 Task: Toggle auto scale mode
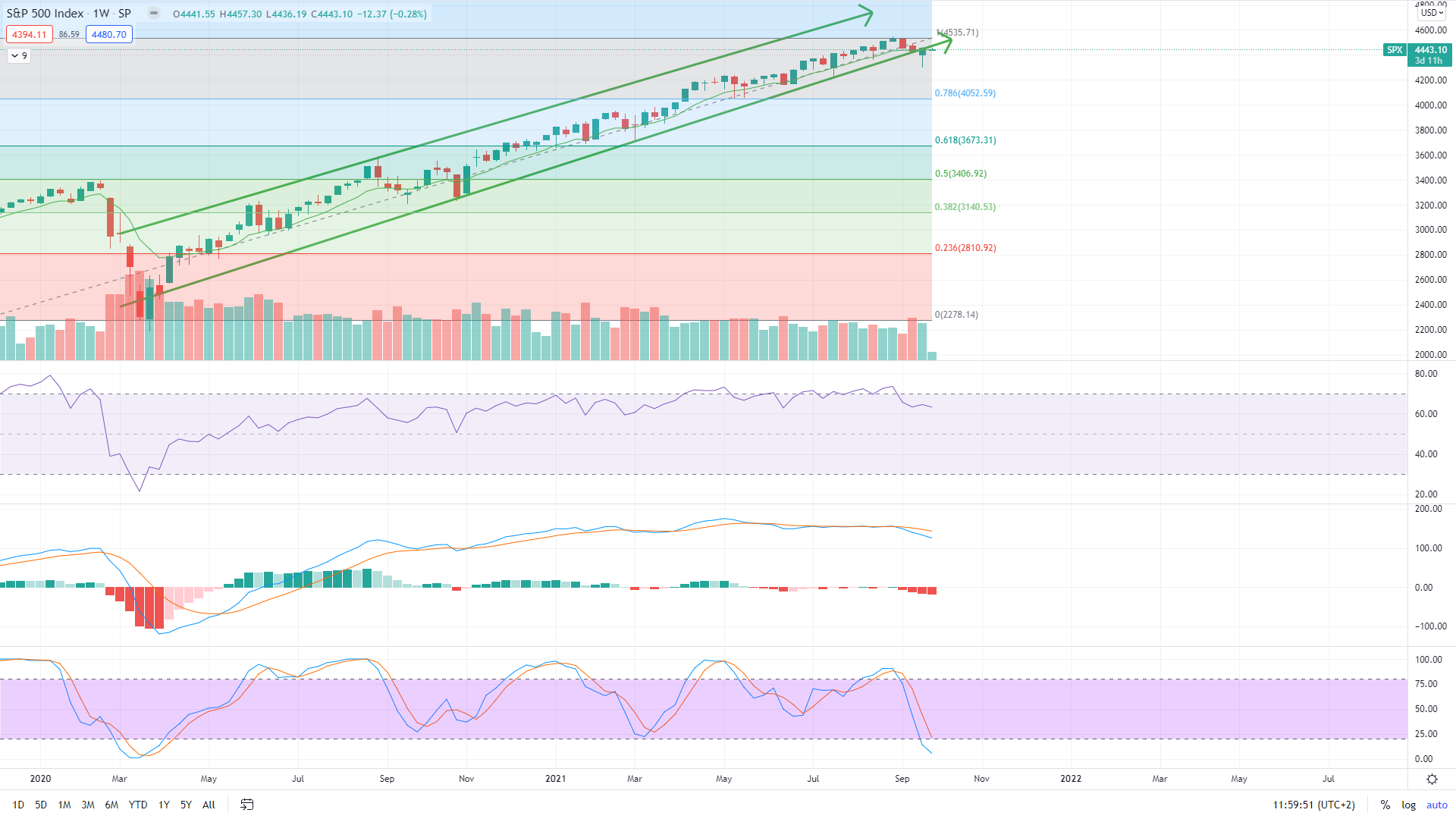[1436, 805]
